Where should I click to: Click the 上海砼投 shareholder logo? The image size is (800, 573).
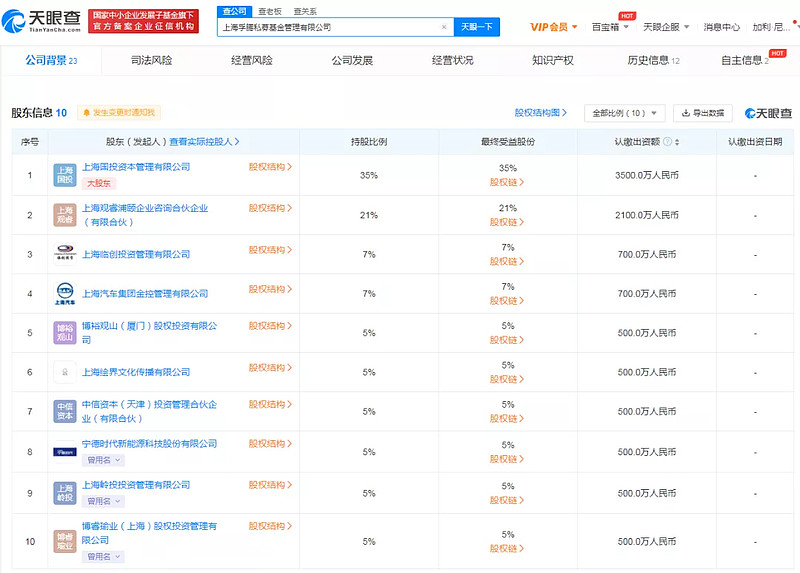(65, 493)
